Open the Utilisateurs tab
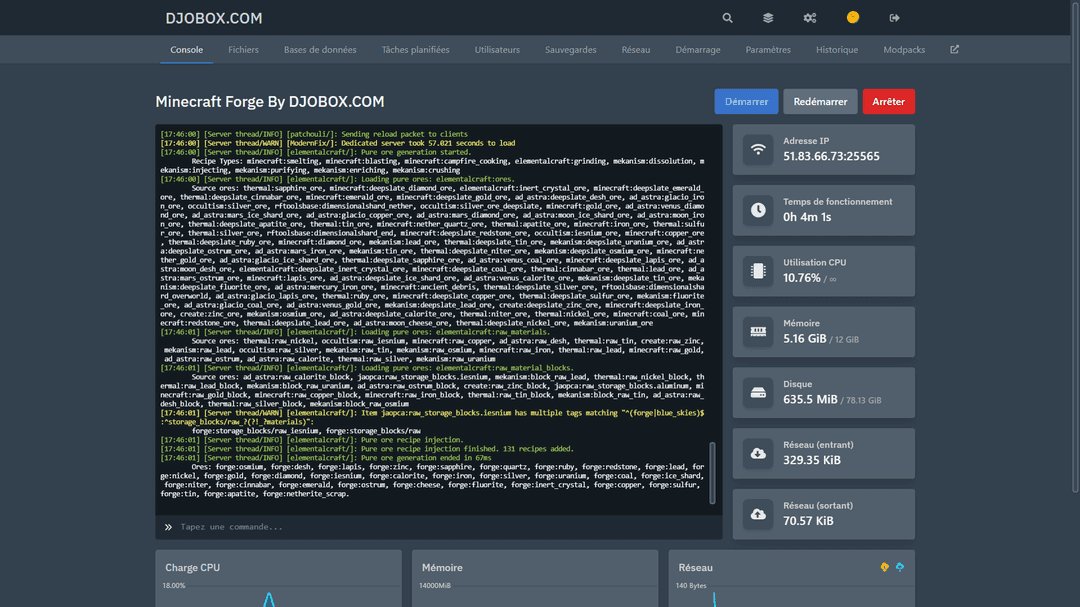1080x607 pixels. click(x=497, y=50)
